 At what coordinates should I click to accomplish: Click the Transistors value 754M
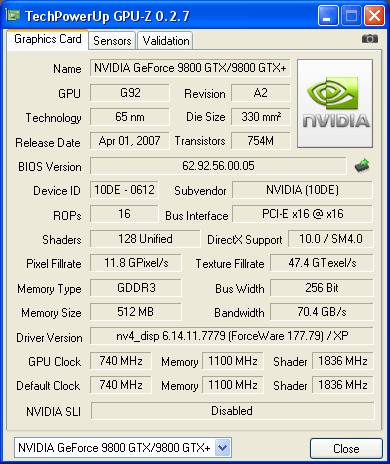coord(261,141)
